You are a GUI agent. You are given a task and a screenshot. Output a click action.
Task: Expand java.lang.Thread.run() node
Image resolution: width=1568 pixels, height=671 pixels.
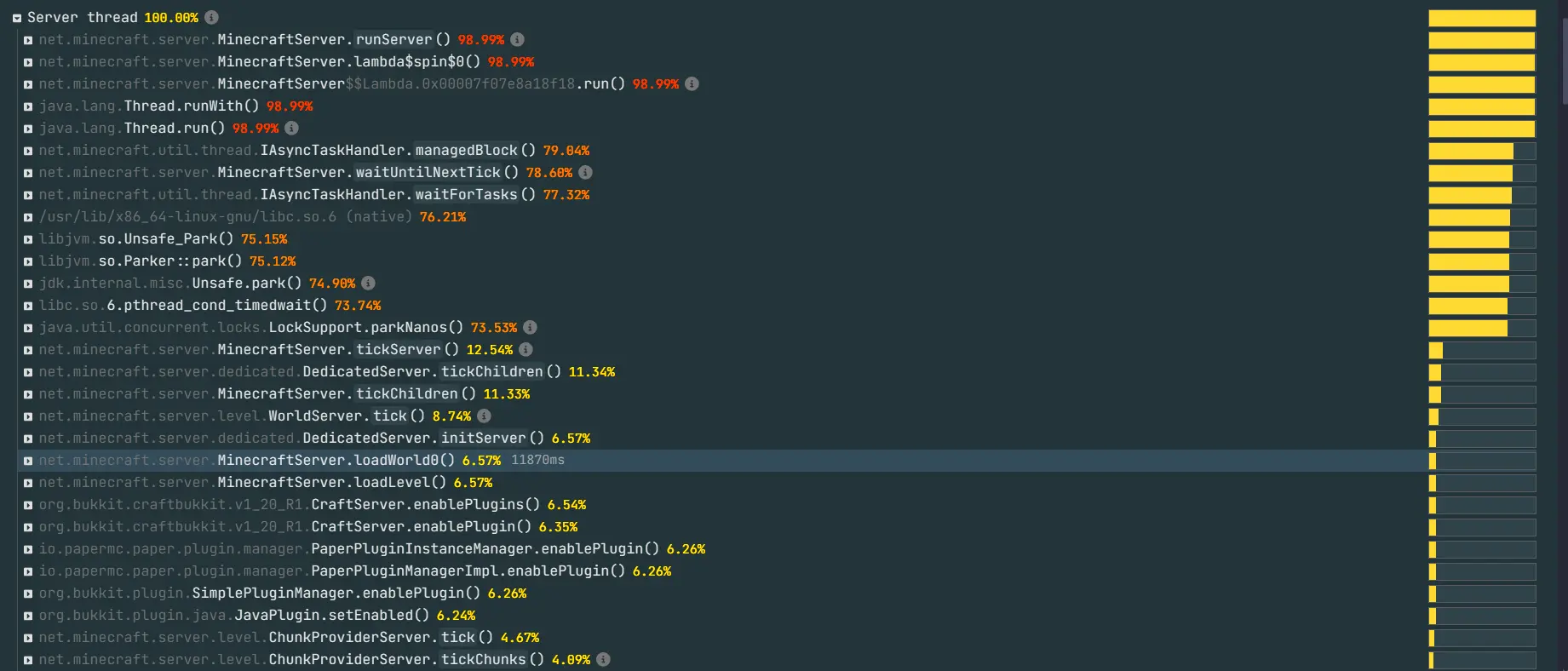pyautogui.click(x=28, y=129)
